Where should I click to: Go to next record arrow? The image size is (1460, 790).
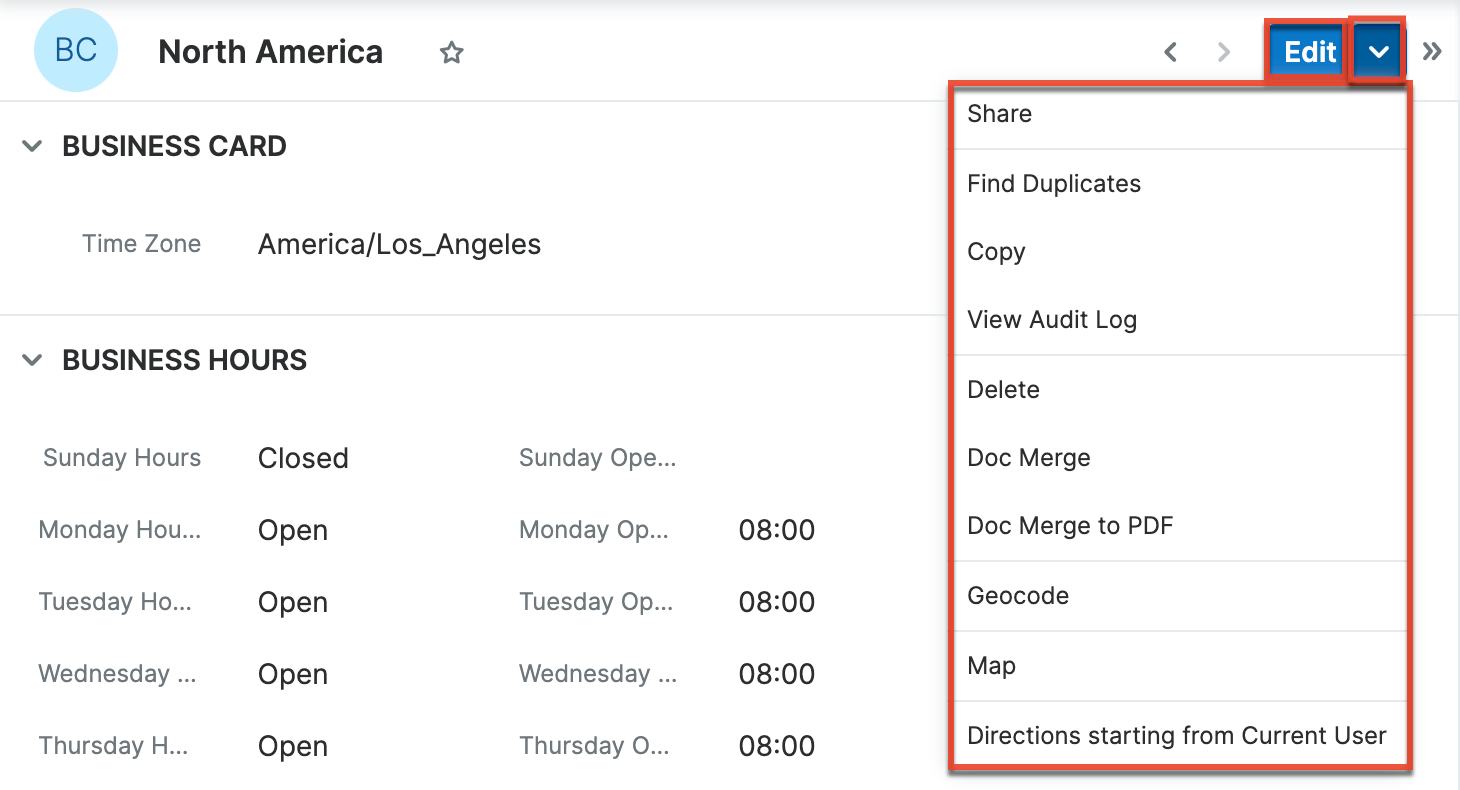coord(1223,52)
